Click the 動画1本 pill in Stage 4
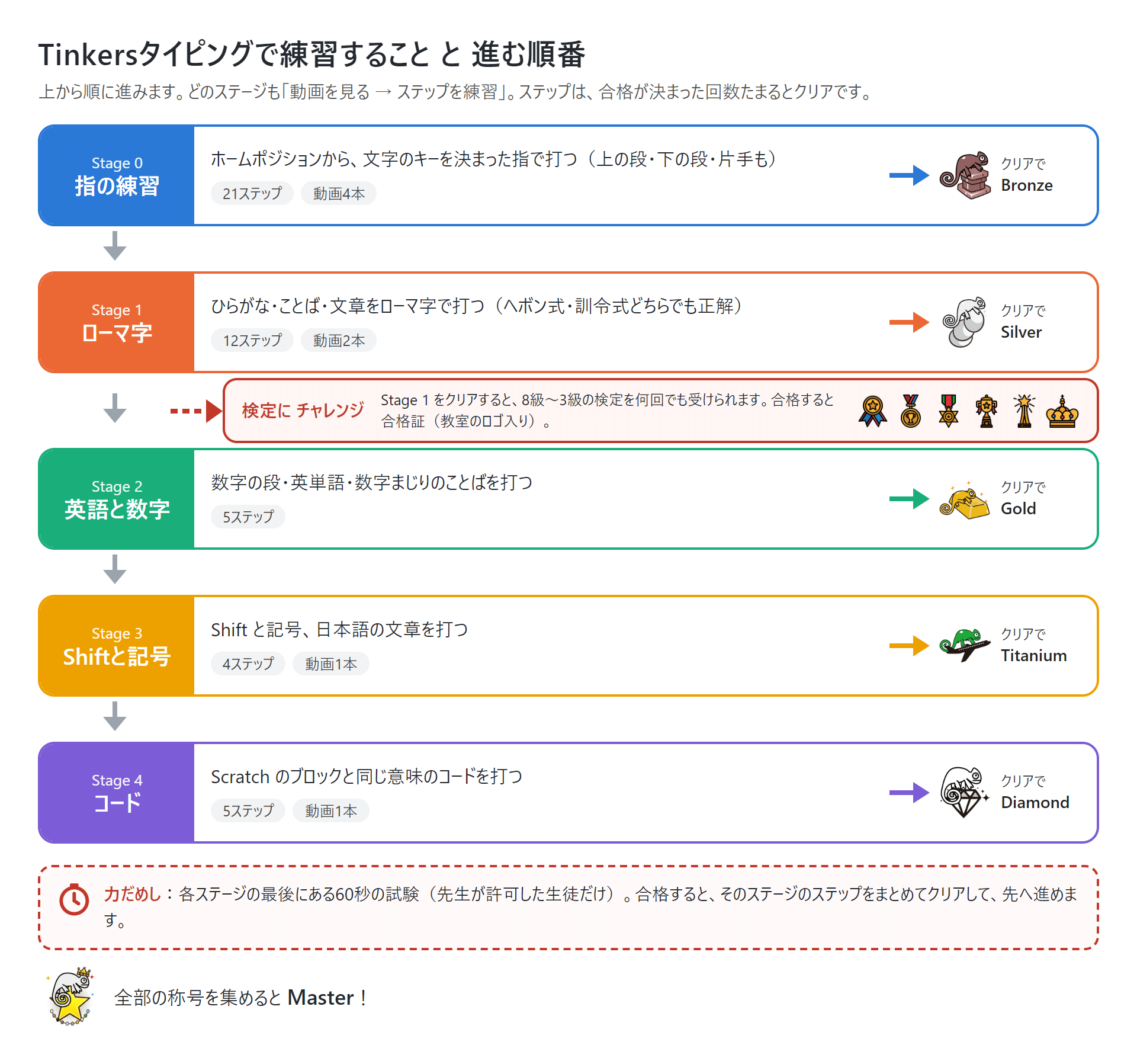This screenshot has width=1137, height=1064. [x=331, y=810]
